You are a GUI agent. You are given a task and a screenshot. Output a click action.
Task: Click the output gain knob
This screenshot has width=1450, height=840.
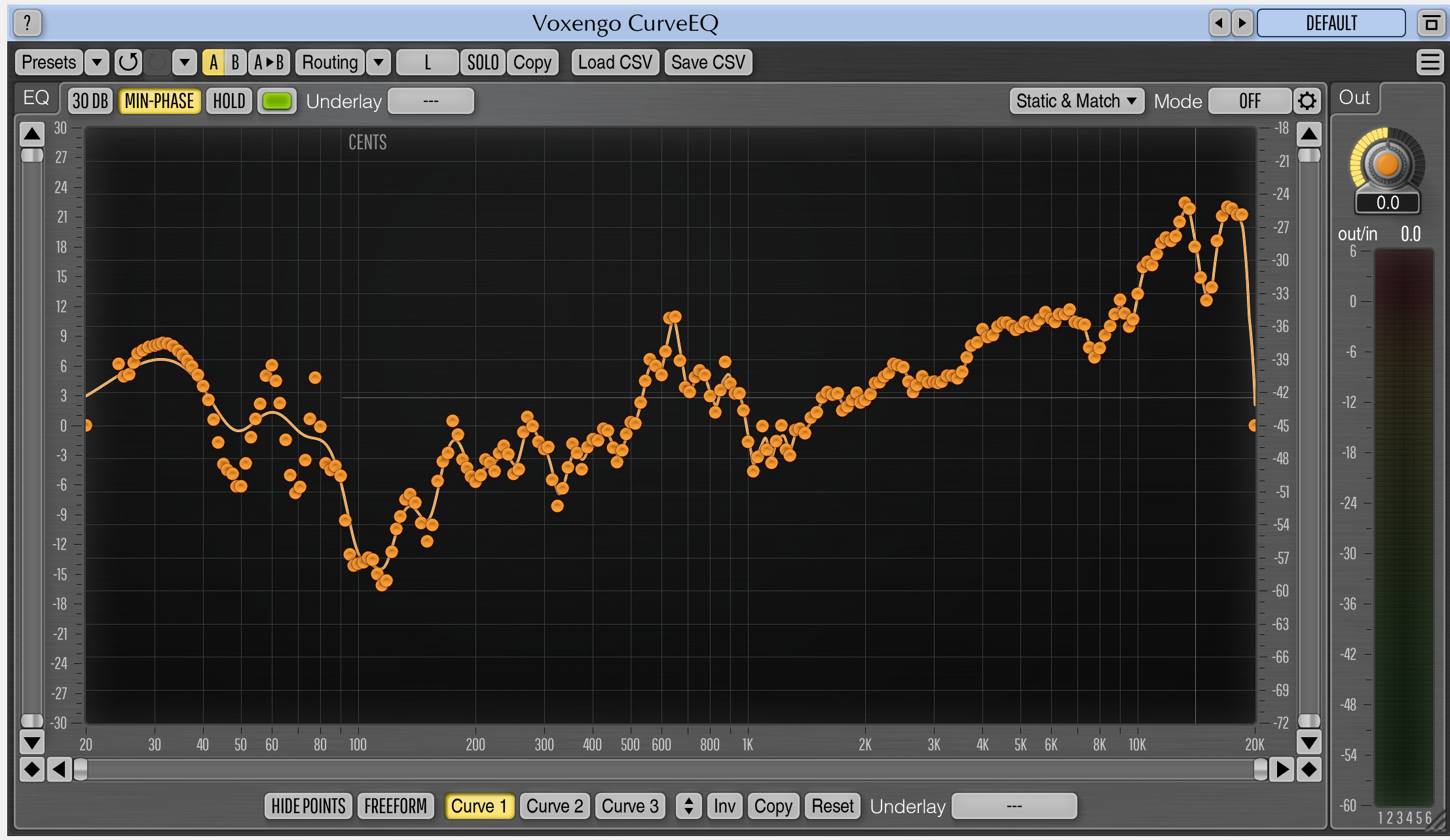pyautogui.click(x=1387, y=164)
